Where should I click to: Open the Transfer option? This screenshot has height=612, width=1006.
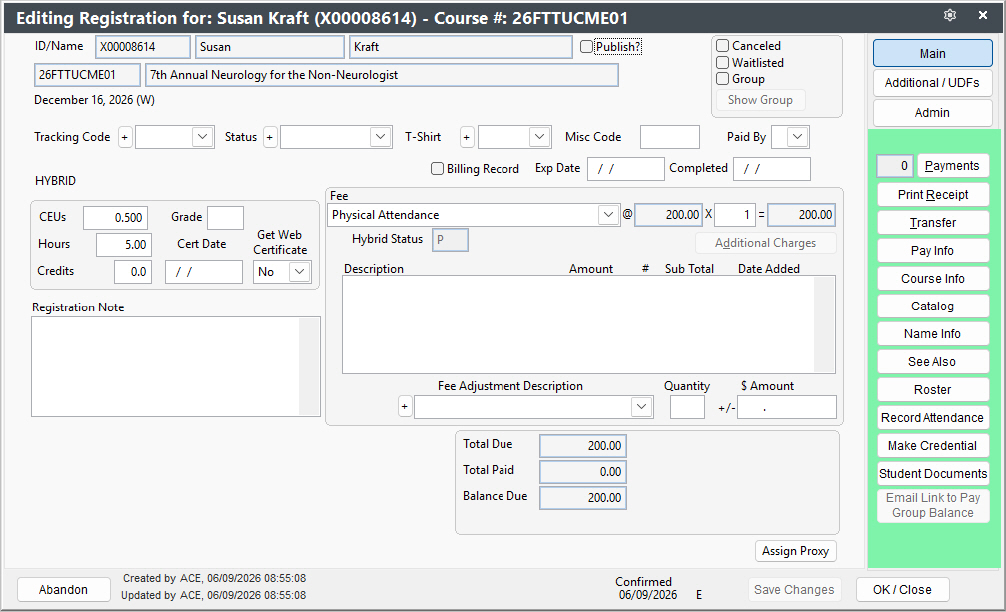(933, 223)
